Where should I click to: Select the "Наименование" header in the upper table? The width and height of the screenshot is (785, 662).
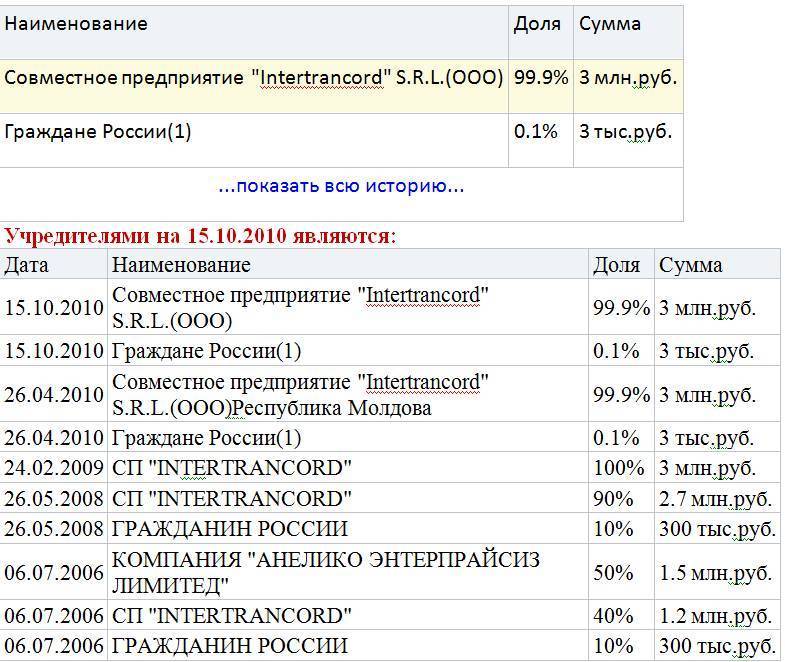[x=76, y=24]
